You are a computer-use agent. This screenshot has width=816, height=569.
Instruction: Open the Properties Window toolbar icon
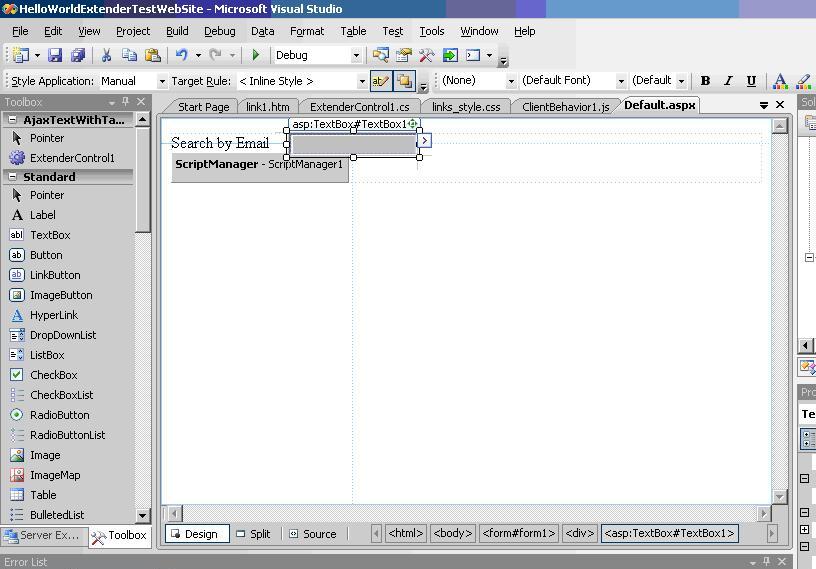click(x=404, y=55)
